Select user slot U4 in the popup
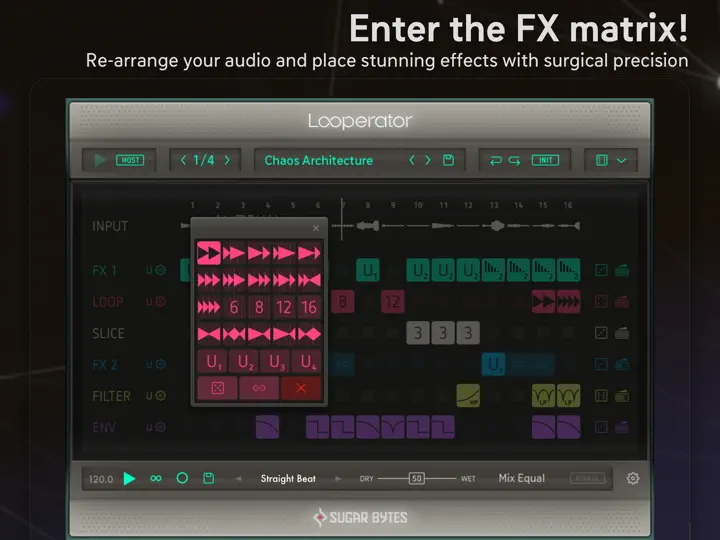This screenshot has height=540, width=720. pyautogui.click(x=308, y=362)
